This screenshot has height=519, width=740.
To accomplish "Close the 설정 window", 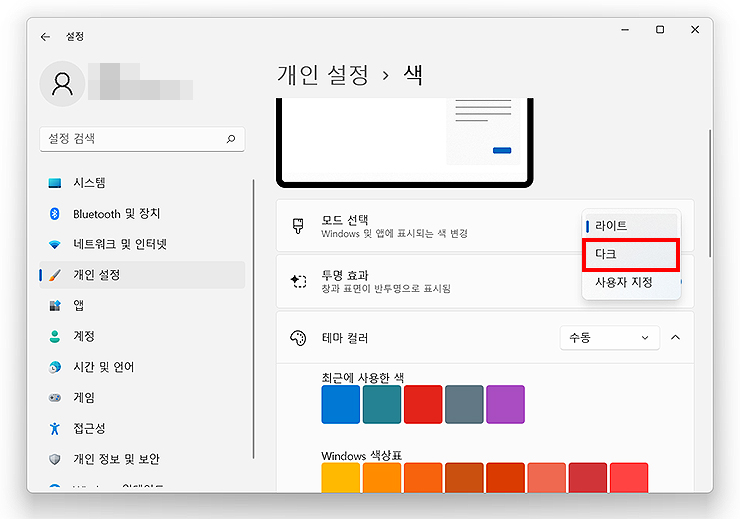I will (x=695, y=30).
